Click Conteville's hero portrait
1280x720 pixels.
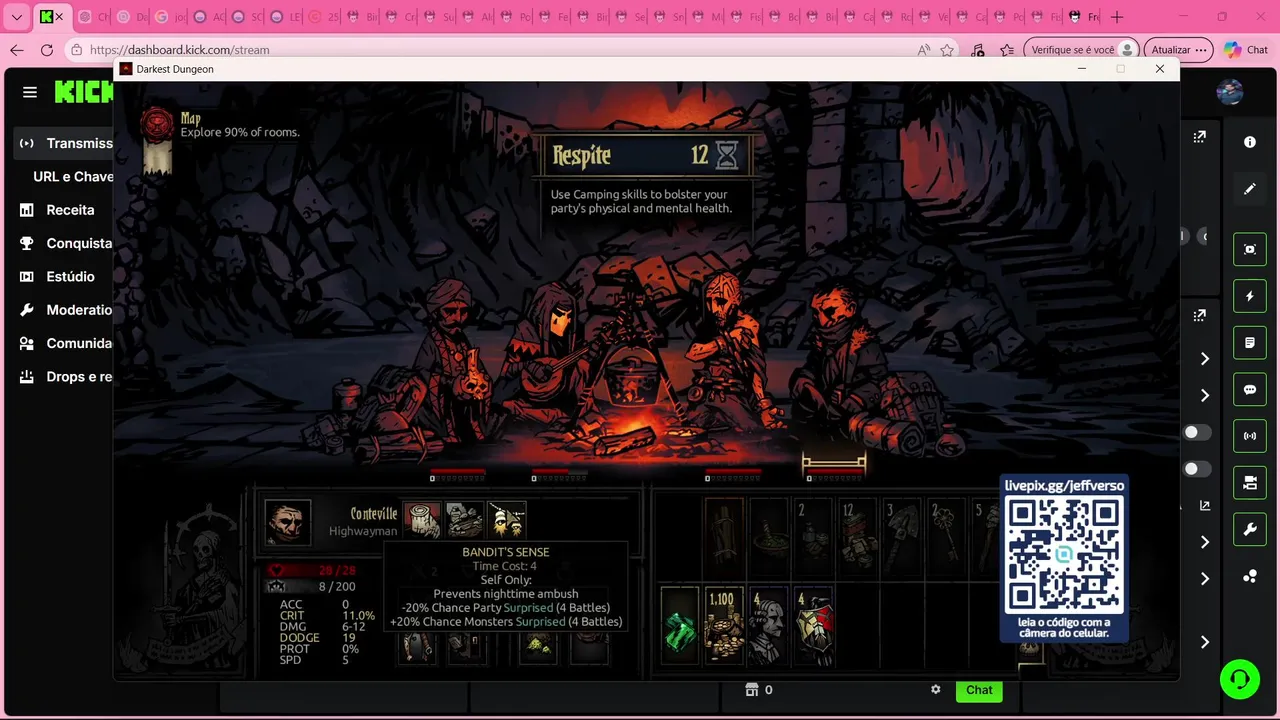[288, 522]
